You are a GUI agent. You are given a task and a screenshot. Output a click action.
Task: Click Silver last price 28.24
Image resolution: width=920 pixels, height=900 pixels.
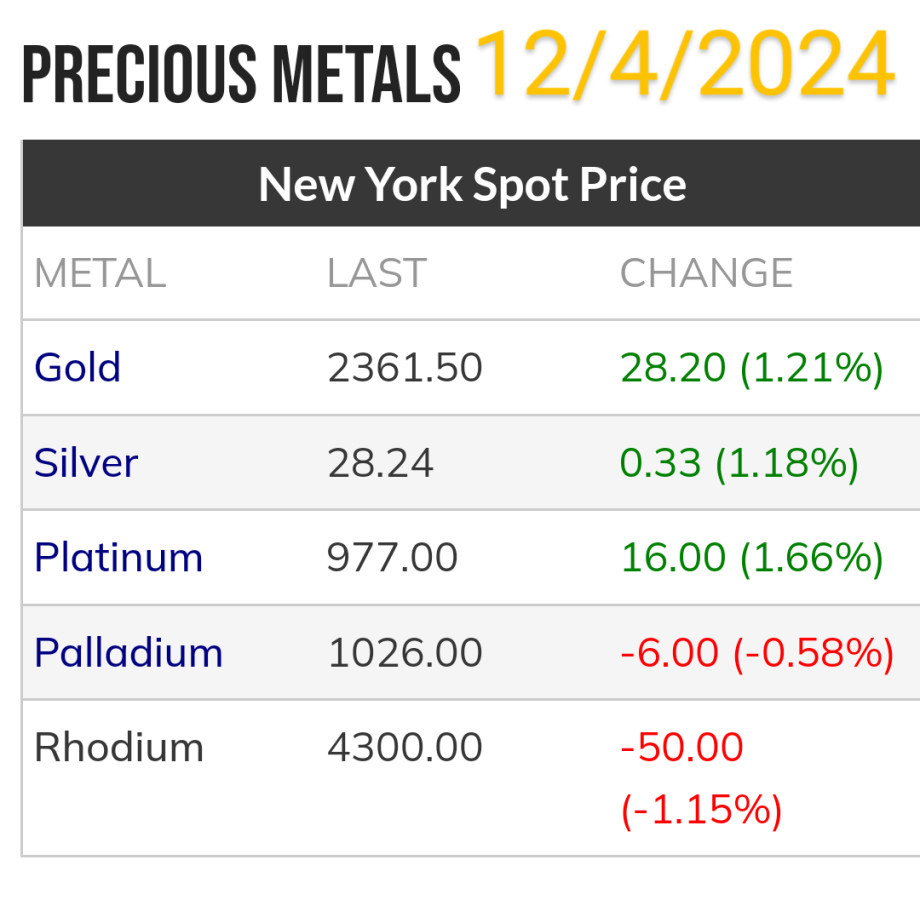(x=380, y=463)
